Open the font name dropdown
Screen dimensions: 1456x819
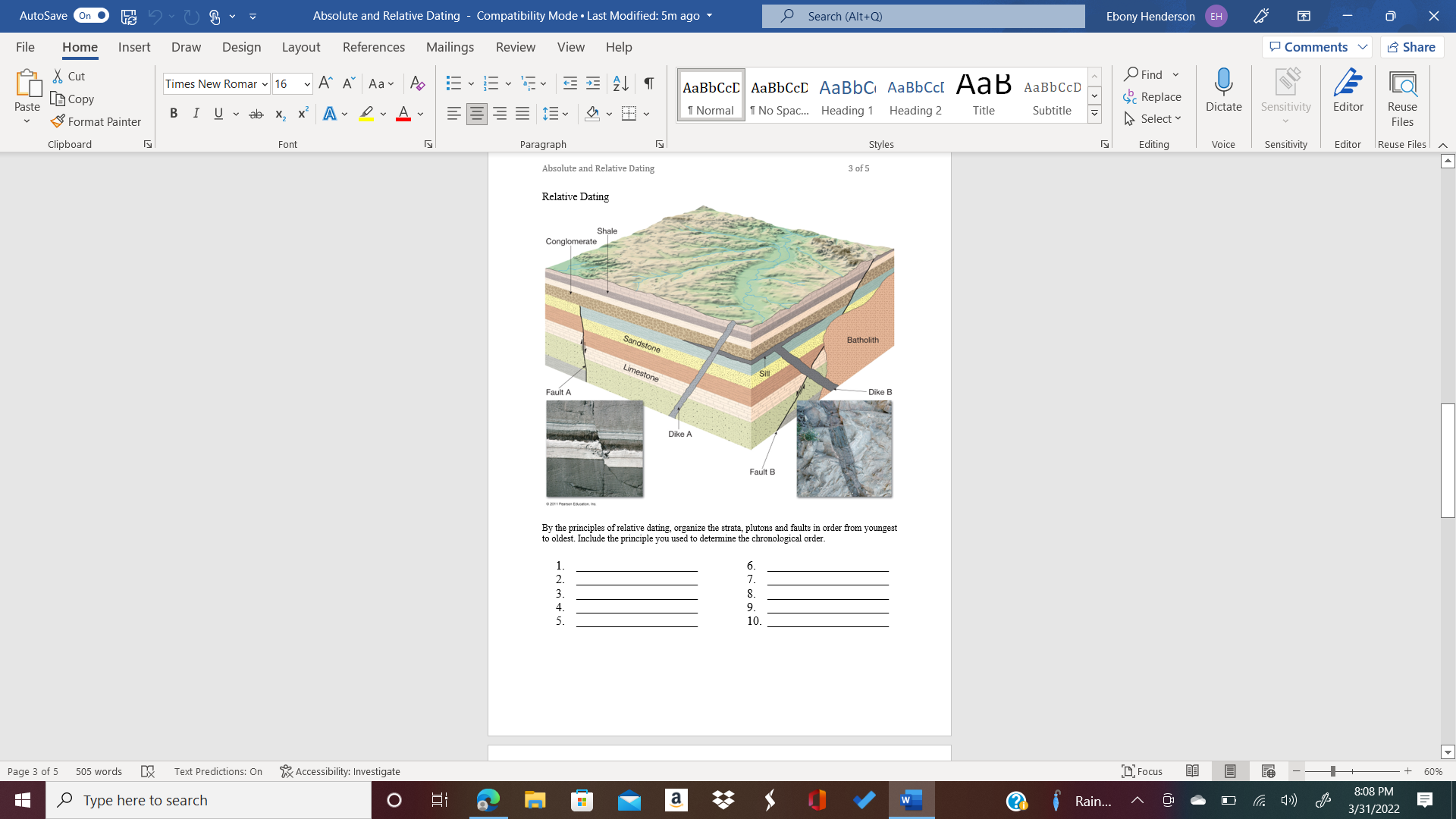click(265, 84)
